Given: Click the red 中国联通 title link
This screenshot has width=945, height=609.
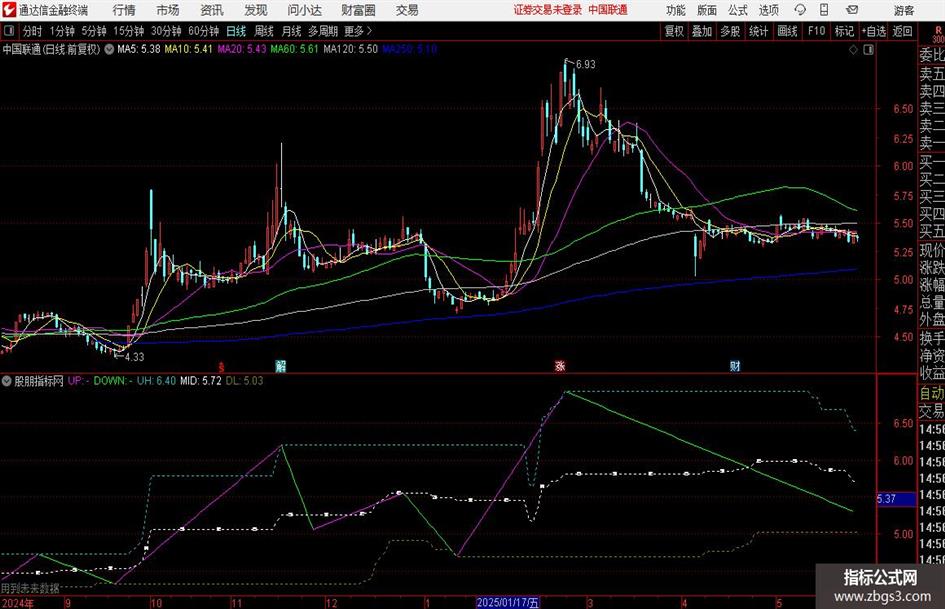Looking at the screenshot, I should point(608,10).
